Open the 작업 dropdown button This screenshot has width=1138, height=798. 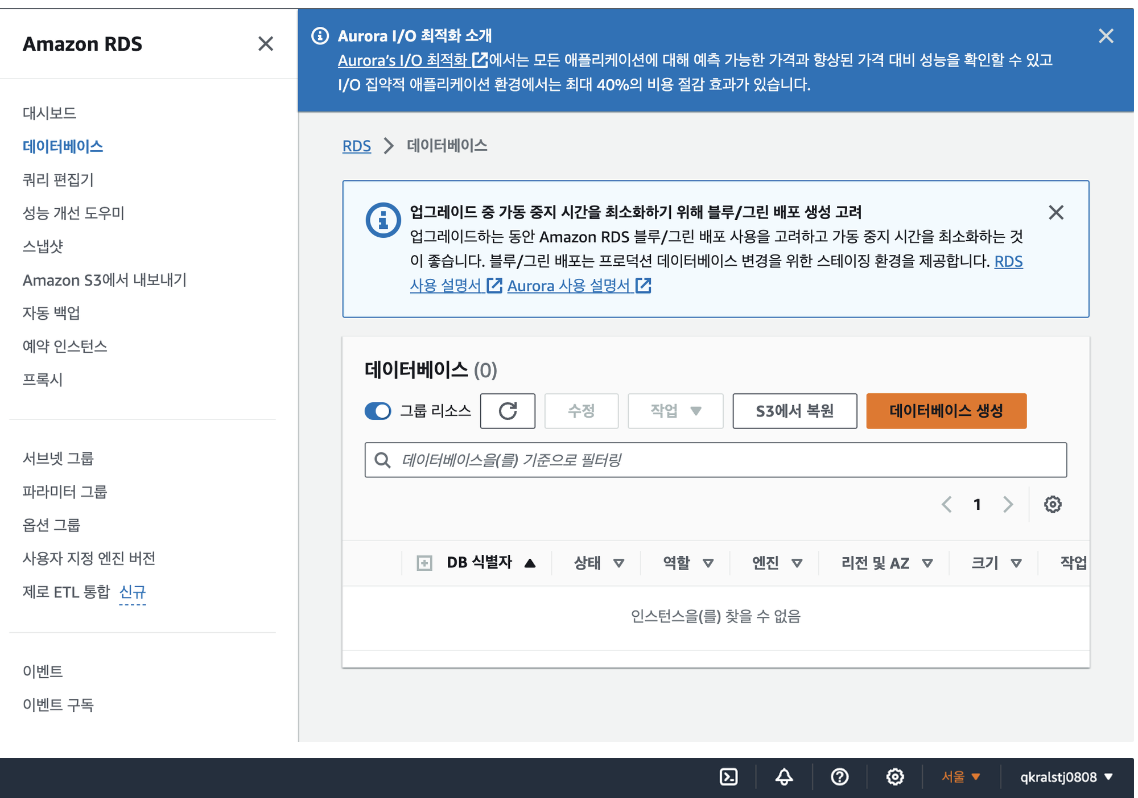tap(676, 411)
